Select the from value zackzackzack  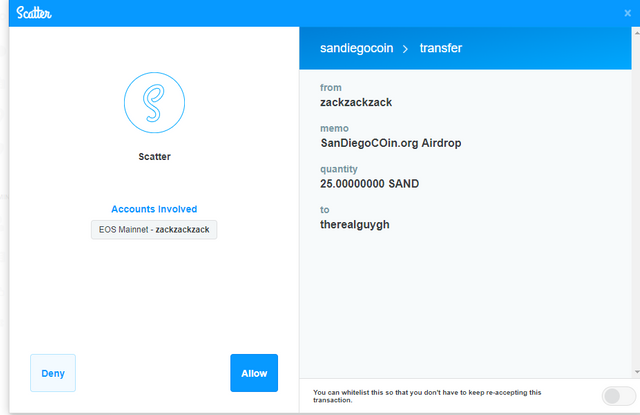[356, 102]
